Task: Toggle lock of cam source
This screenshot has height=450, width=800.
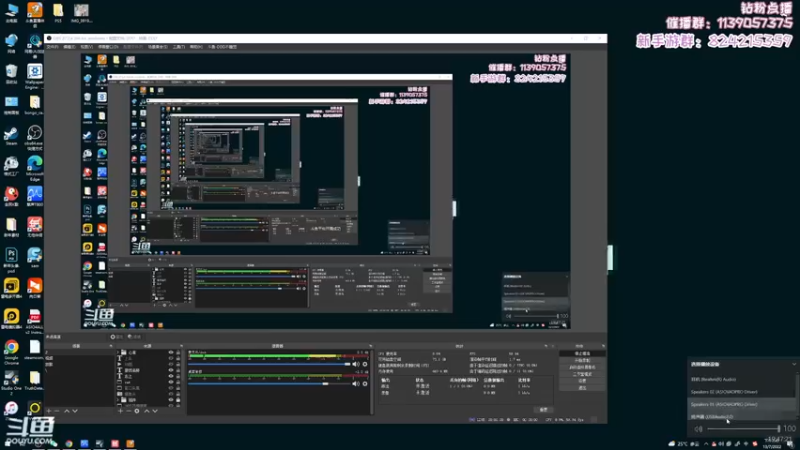Action: point(178,382)
